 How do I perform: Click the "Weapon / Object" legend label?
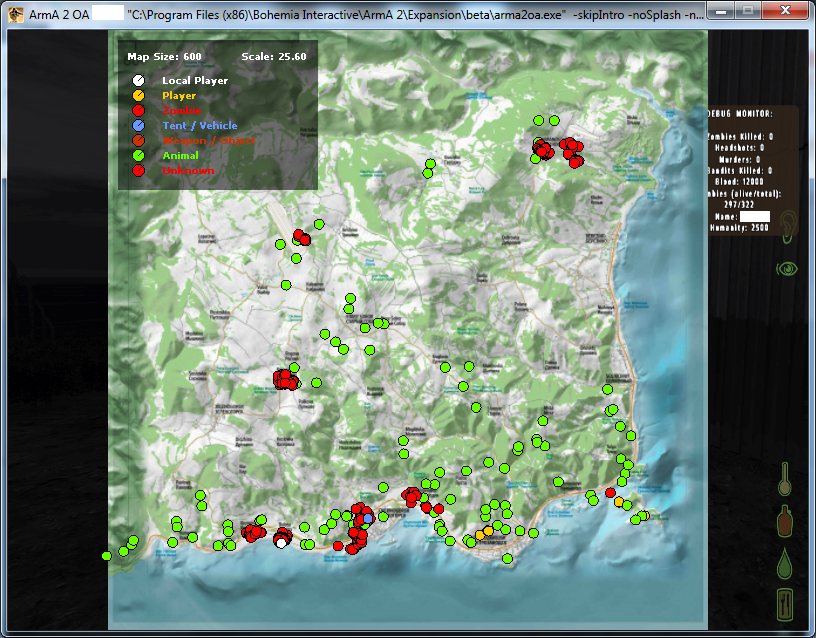pos(209,141)
